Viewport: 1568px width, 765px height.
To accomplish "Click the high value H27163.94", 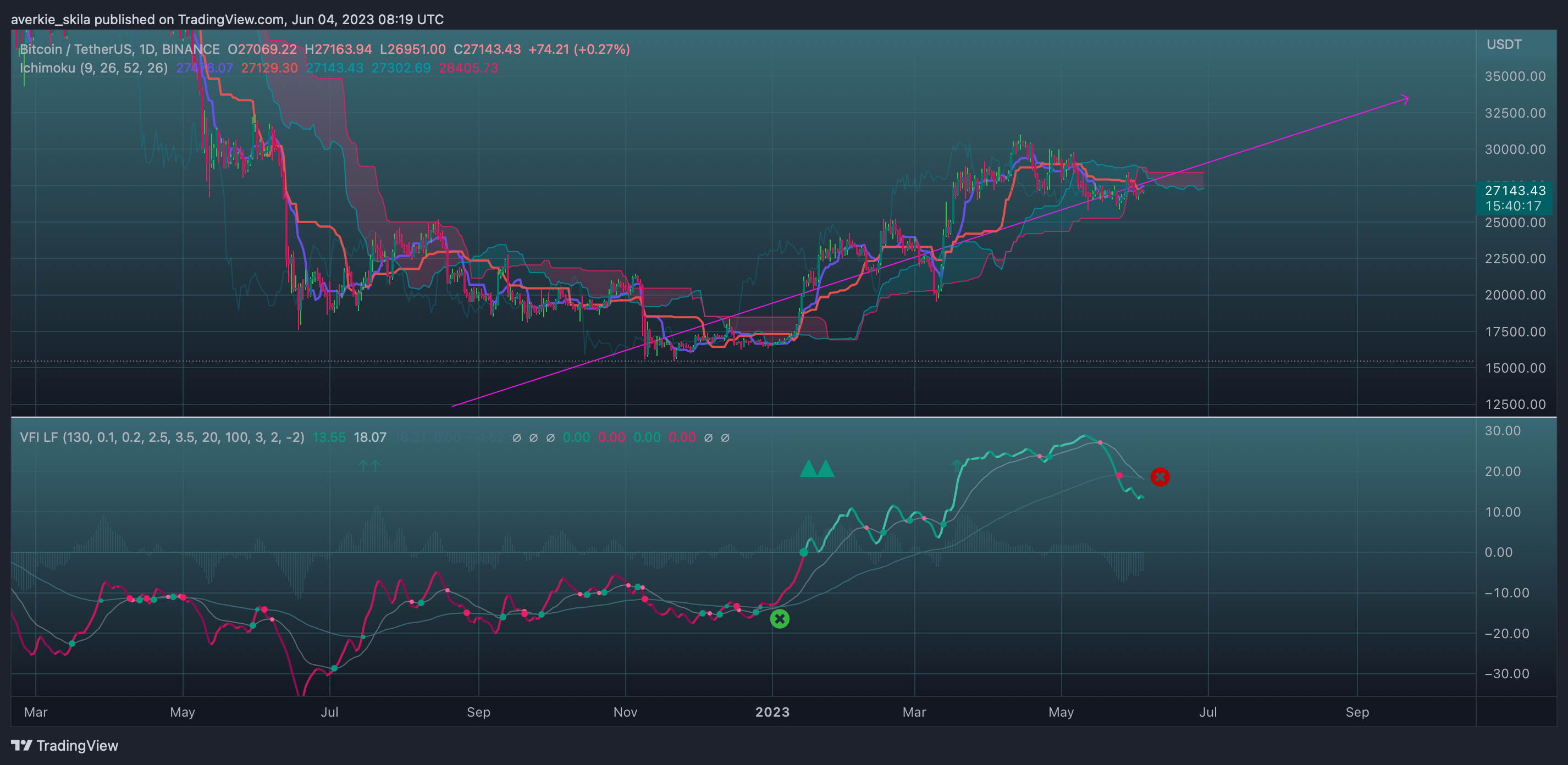I will coord(338,49).
